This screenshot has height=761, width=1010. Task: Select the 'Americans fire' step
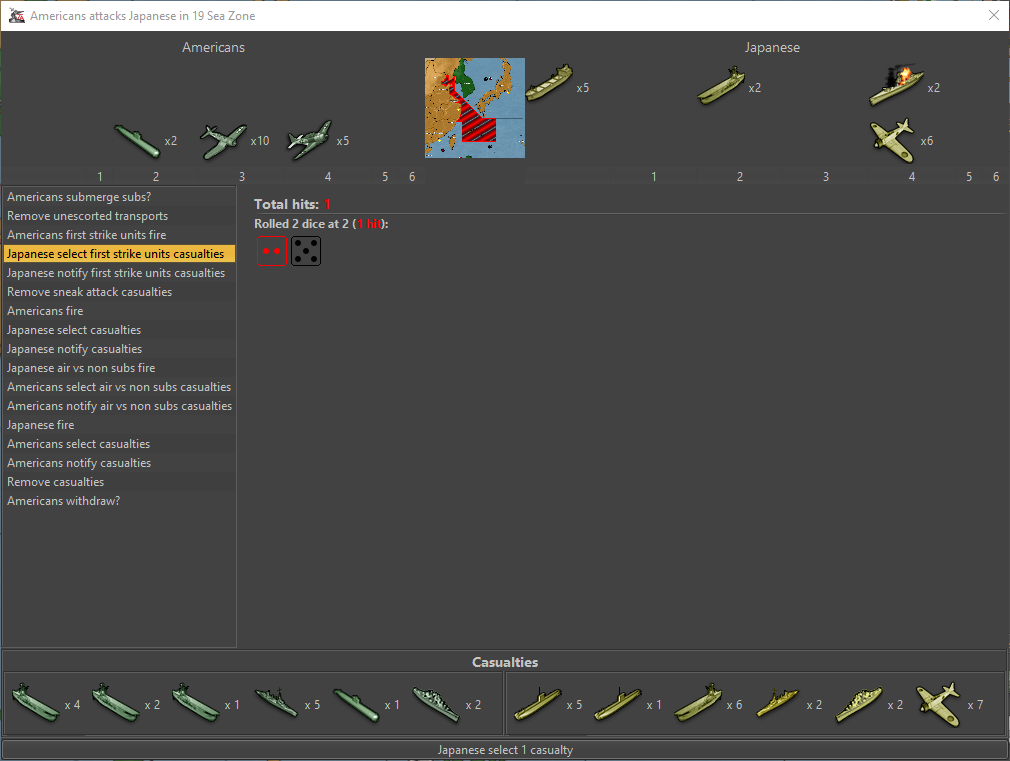point(119,311)
